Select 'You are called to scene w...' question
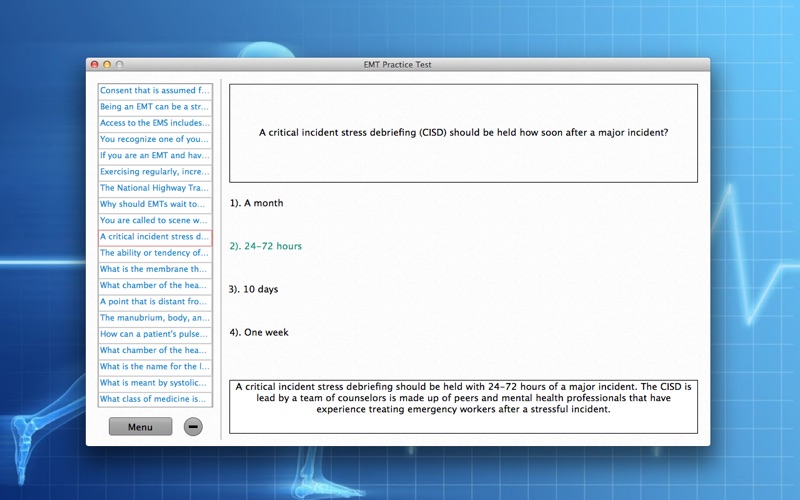This screenshot has height=500, width=800. pyautogui.click(x=155, y=220)
